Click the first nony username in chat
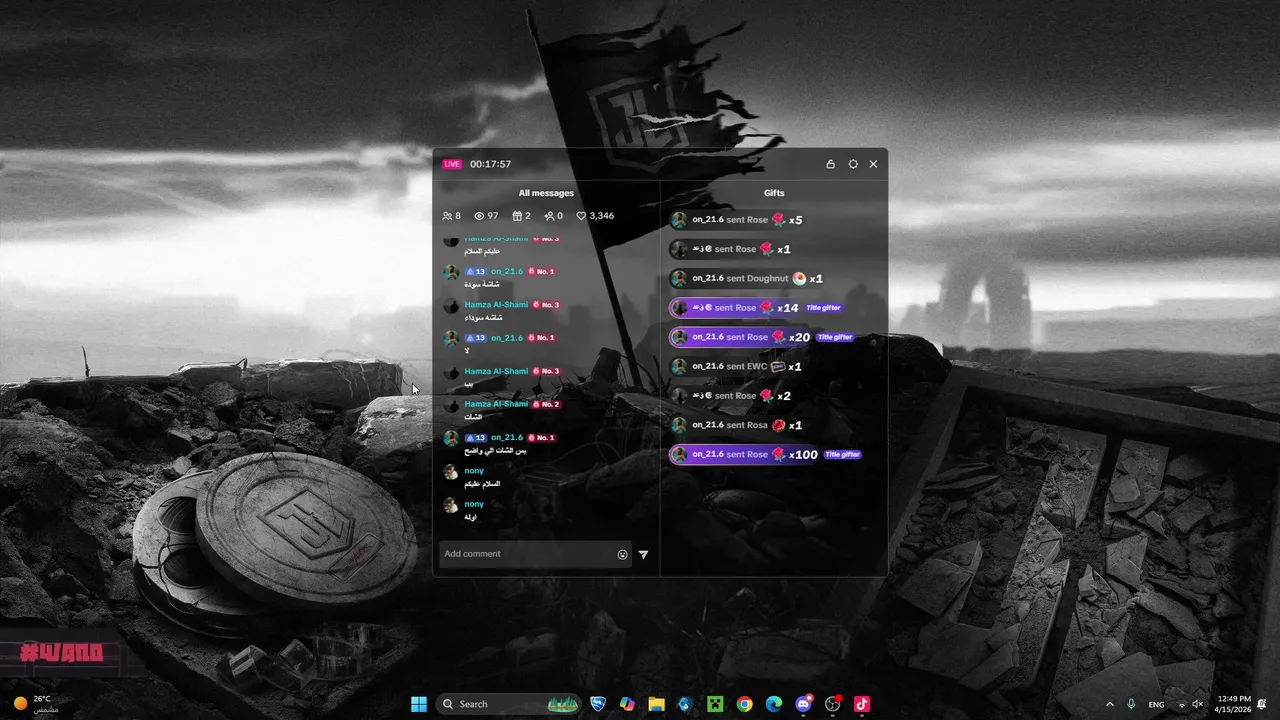This screenshot has height=720, width=1280. [474, 471]
